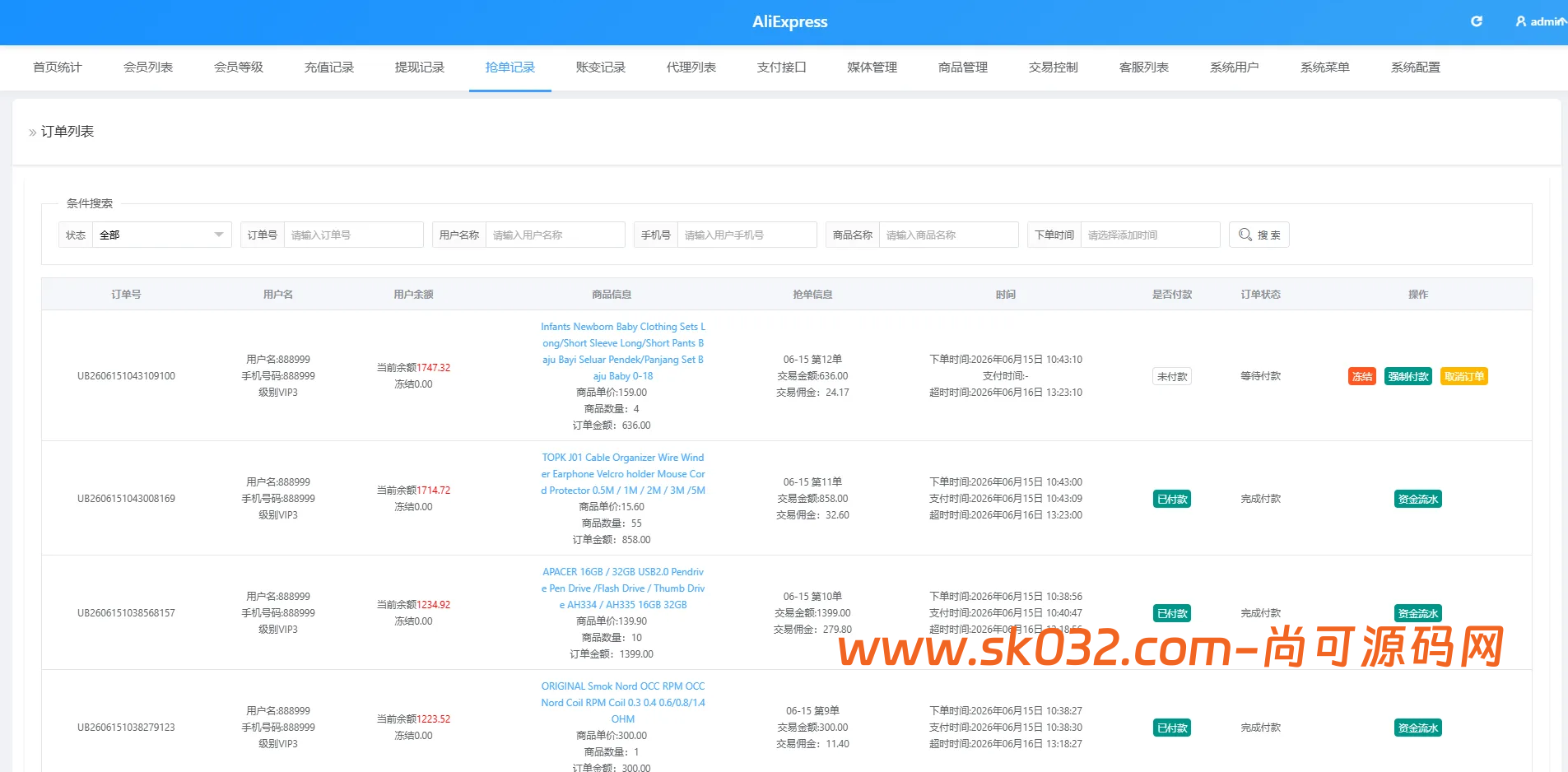Open the 会员列表 menu
This screenshot has width=1568, height=772.
tap(148, 67)
